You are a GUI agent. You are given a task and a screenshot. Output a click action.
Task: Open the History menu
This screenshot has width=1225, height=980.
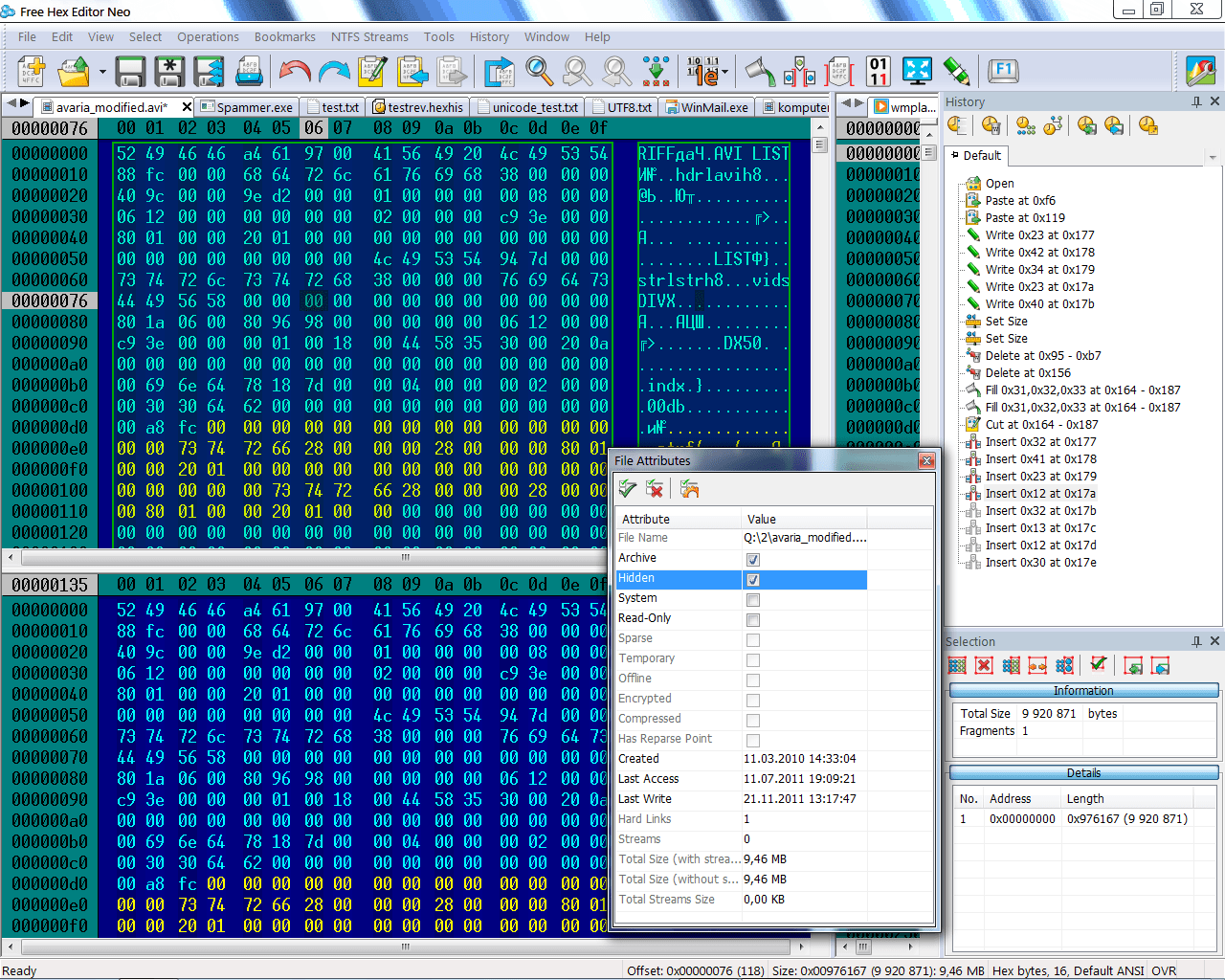coord(489,36)
